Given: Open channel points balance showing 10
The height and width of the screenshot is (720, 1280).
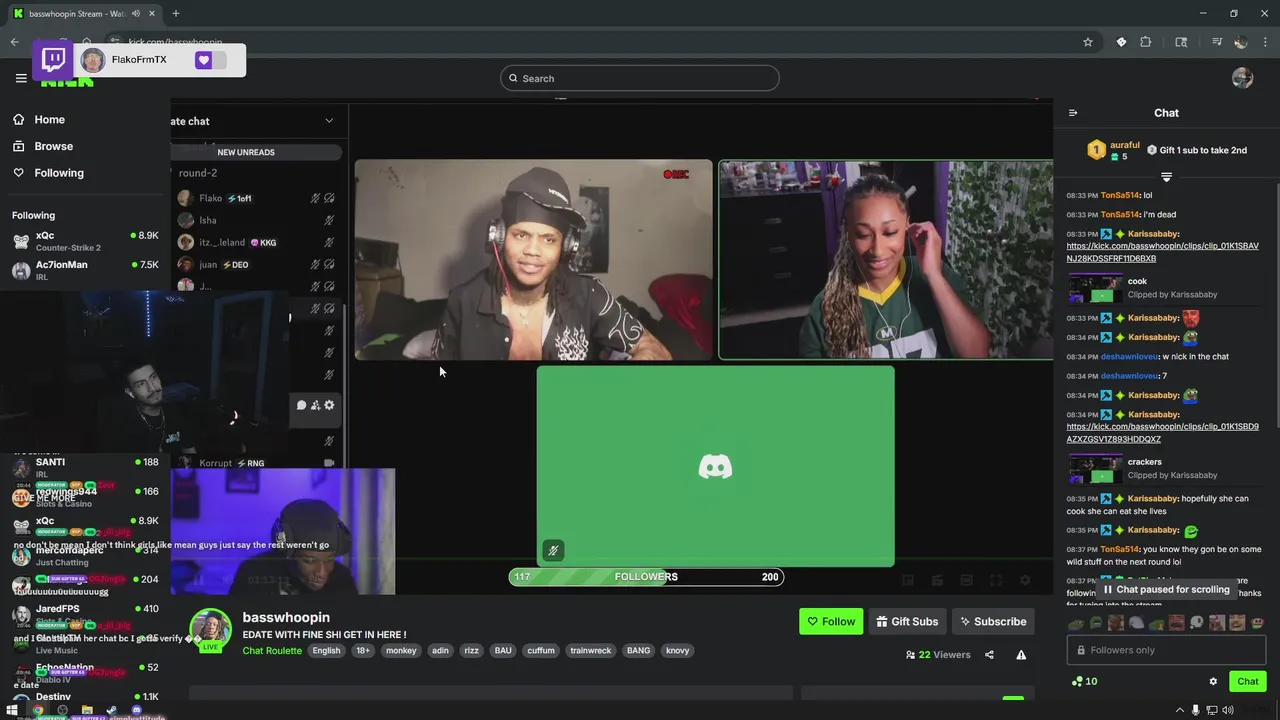Looking at the screenshot, I should 1084,681.
